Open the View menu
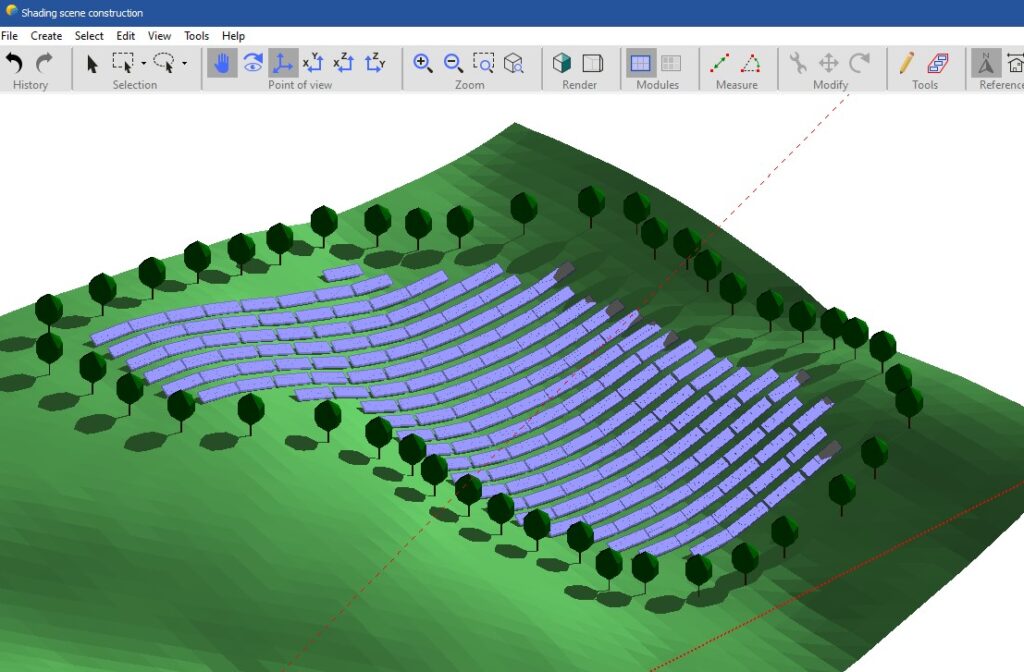 click(158, 35)
